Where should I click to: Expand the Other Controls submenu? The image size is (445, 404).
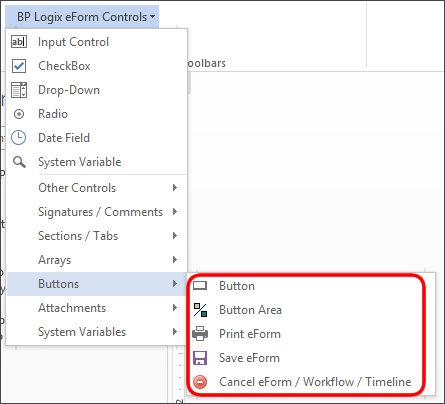97,188
